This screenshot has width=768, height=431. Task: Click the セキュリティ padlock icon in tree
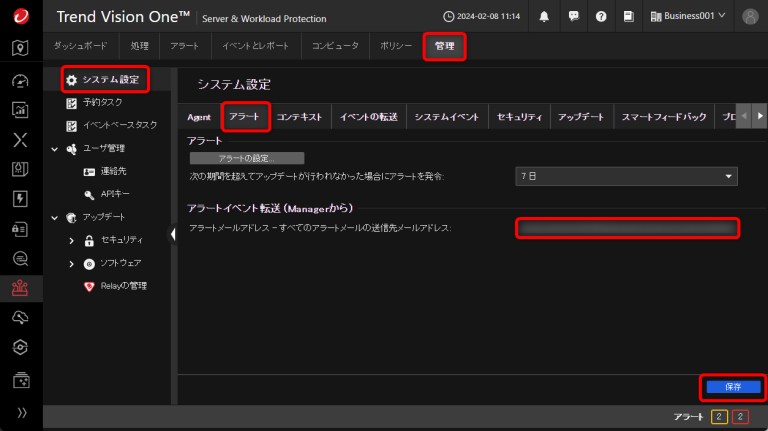[89, 240]
